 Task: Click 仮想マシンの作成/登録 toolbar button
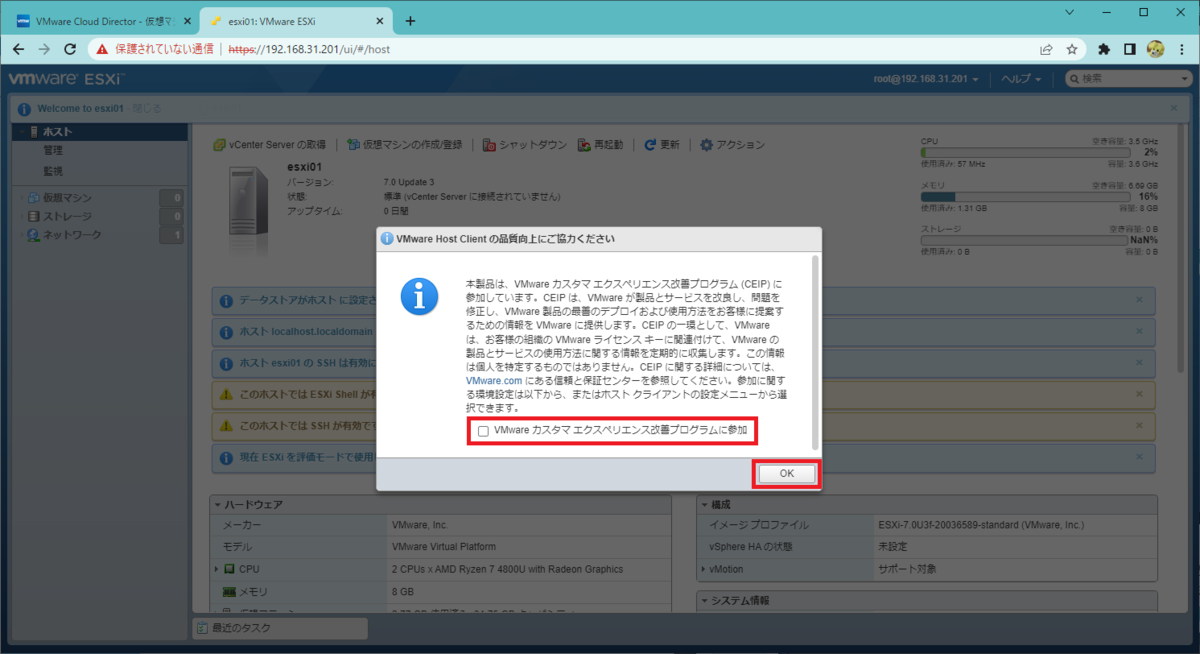[x=404, y=145]
